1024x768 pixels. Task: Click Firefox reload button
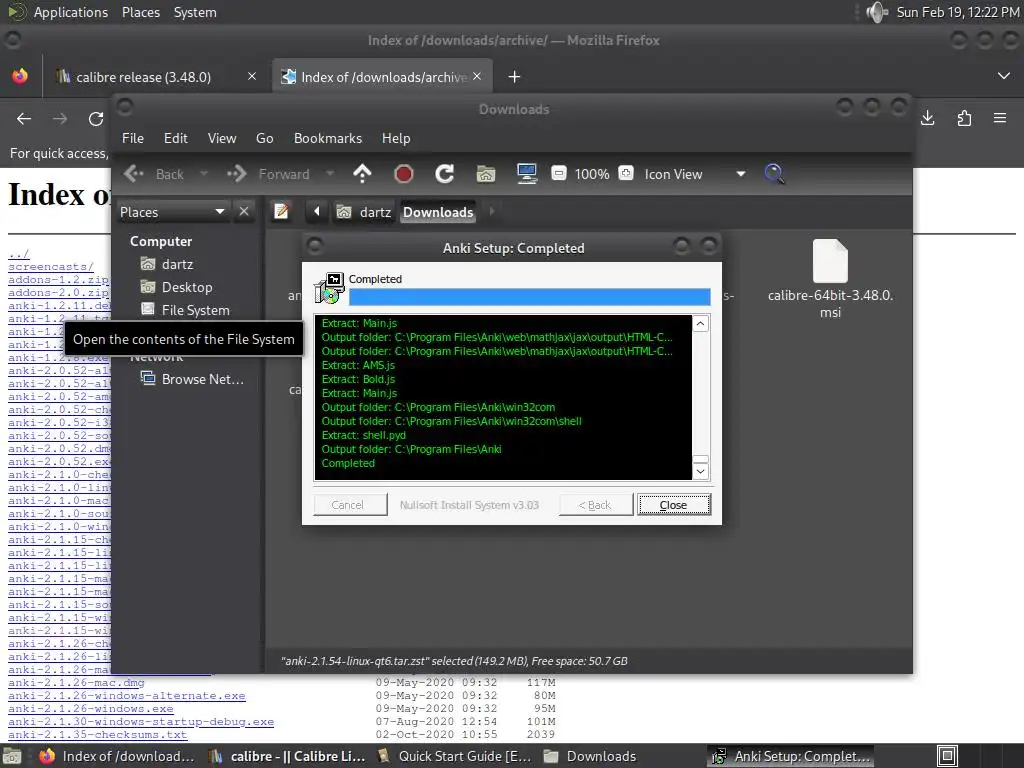point(96,119)
